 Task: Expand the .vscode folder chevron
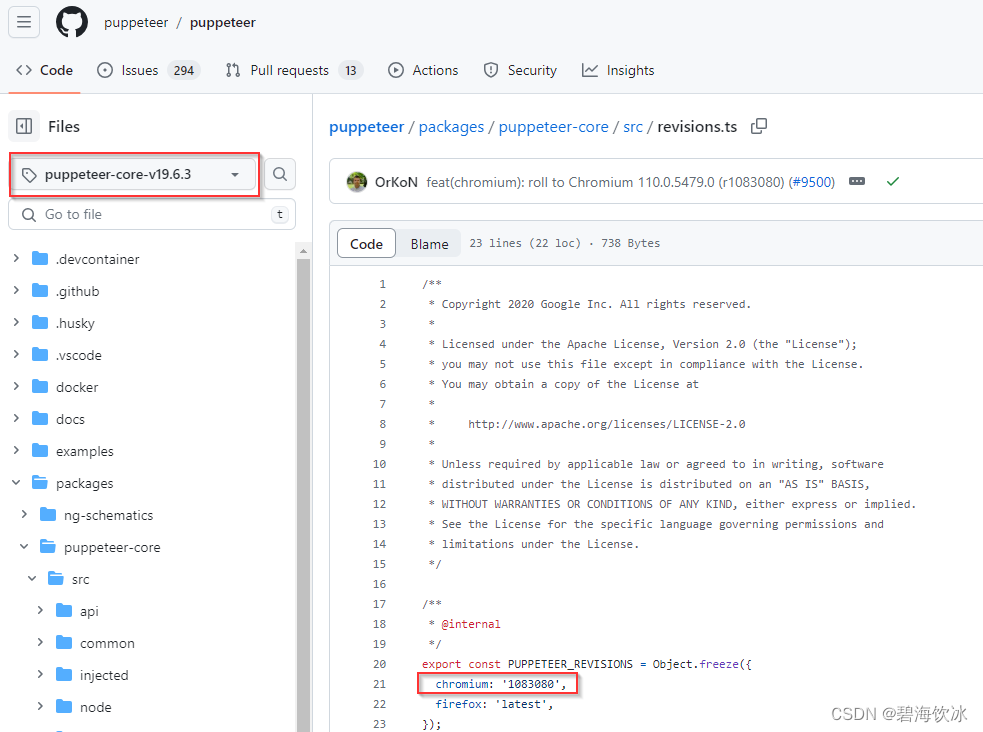pos(16,354)
